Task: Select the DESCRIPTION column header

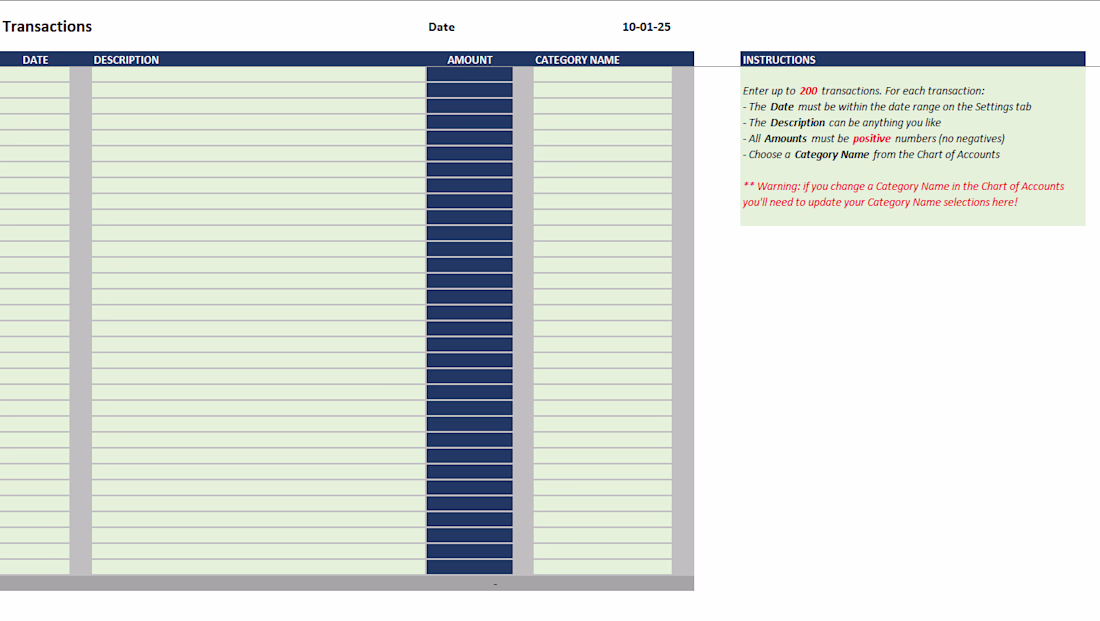Action: (x=126, y=60)
